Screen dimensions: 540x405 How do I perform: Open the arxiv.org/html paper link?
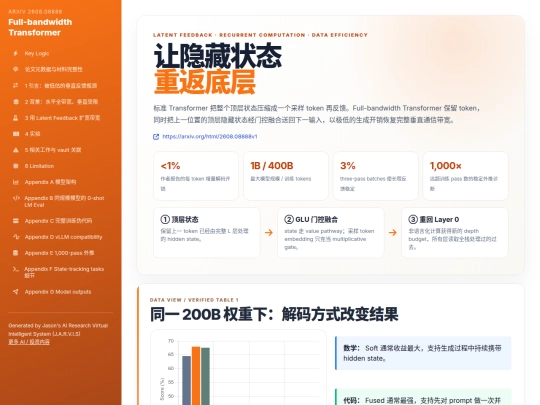tap(210, 136)
